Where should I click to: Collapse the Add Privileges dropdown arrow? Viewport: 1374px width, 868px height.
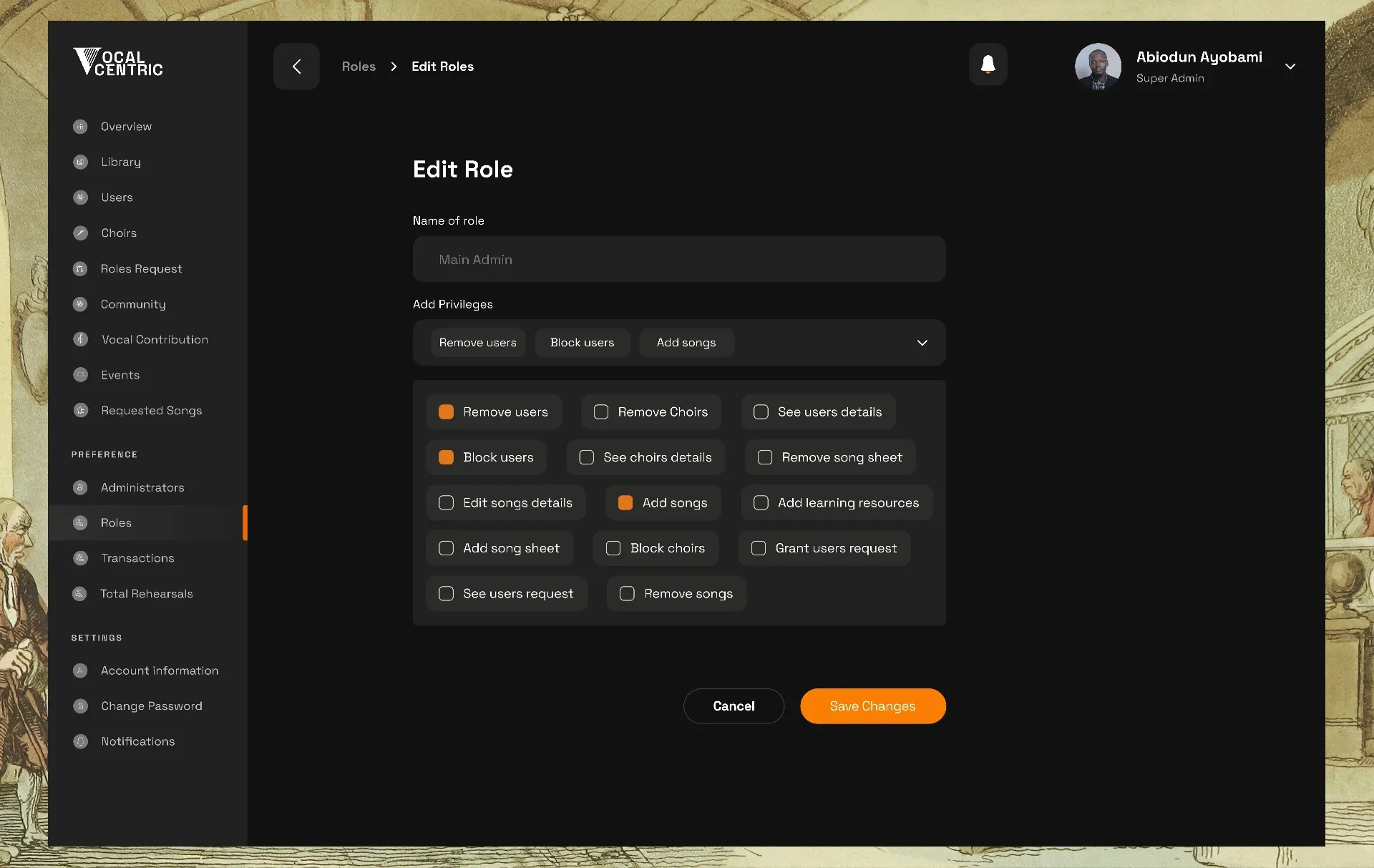click(922, 343)
